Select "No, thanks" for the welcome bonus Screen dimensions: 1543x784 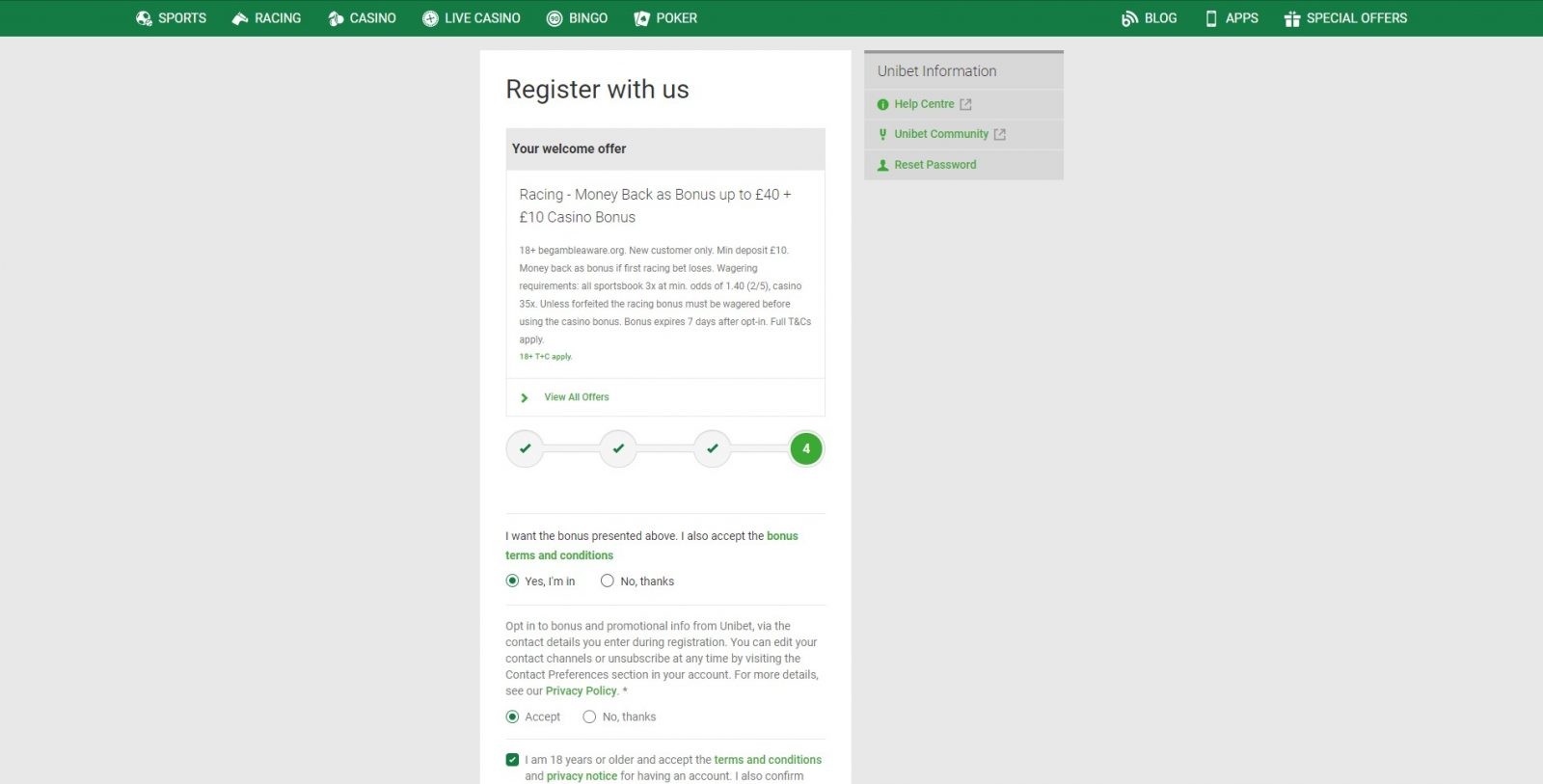point(608,581)
